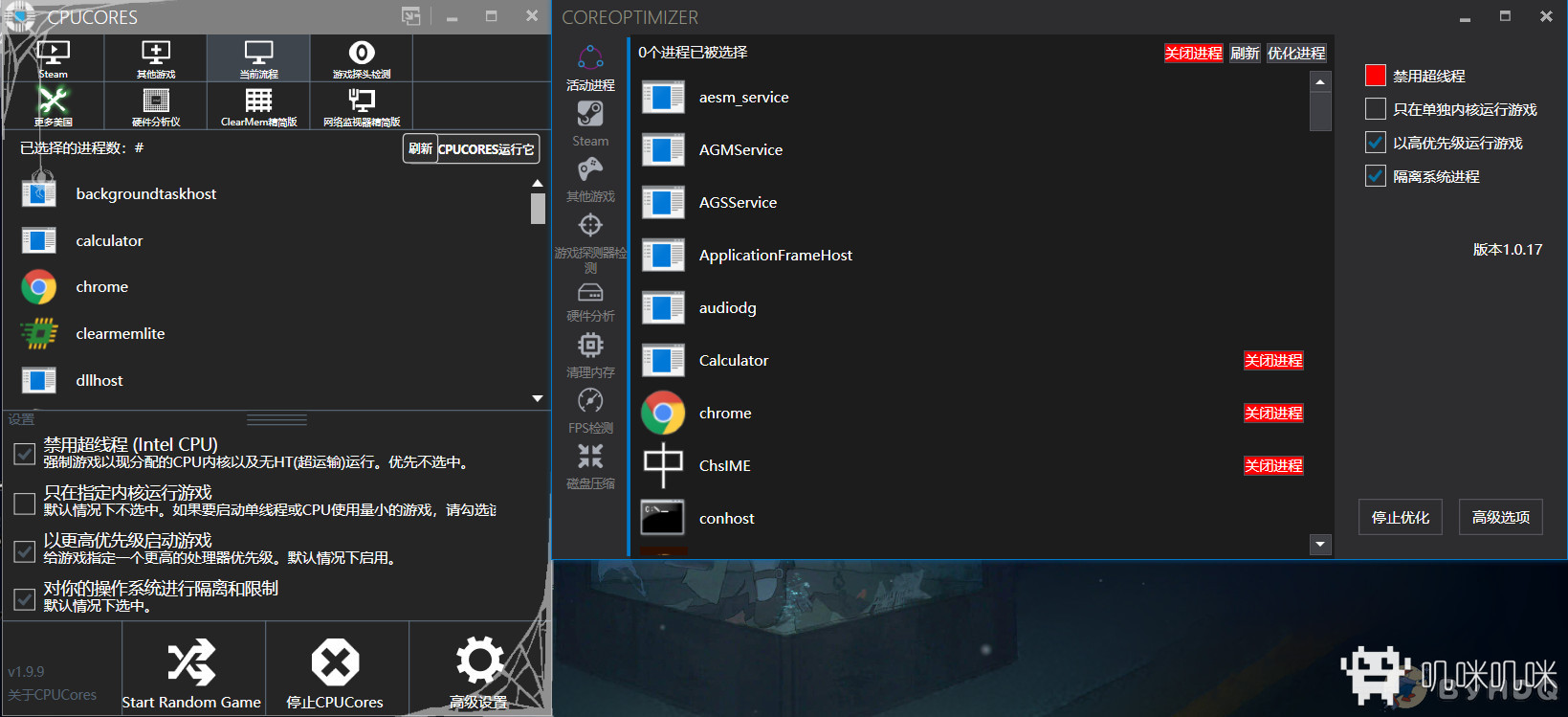Screen dimensions: 1568x717
Task: Click conhost console icon in CoreOptimizer list
Action: tap(663, 518)
